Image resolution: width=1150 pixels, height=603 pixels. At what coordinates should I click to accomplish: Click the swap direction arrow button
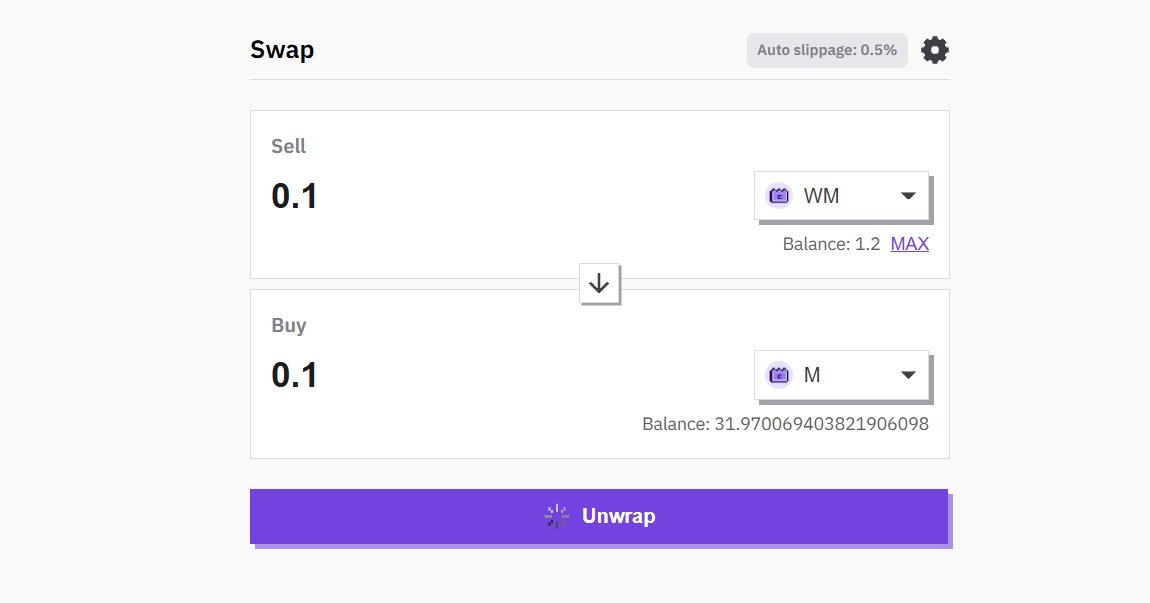pos(599,283)
